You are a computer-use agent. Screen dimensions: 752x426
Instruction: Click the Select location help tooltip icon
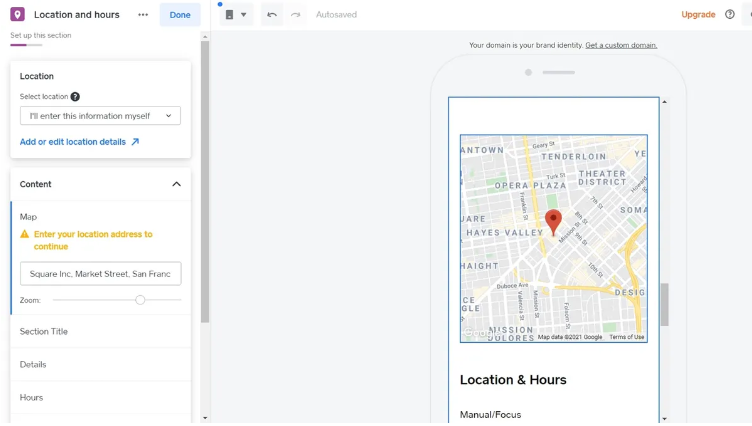[x=75, y=96]
